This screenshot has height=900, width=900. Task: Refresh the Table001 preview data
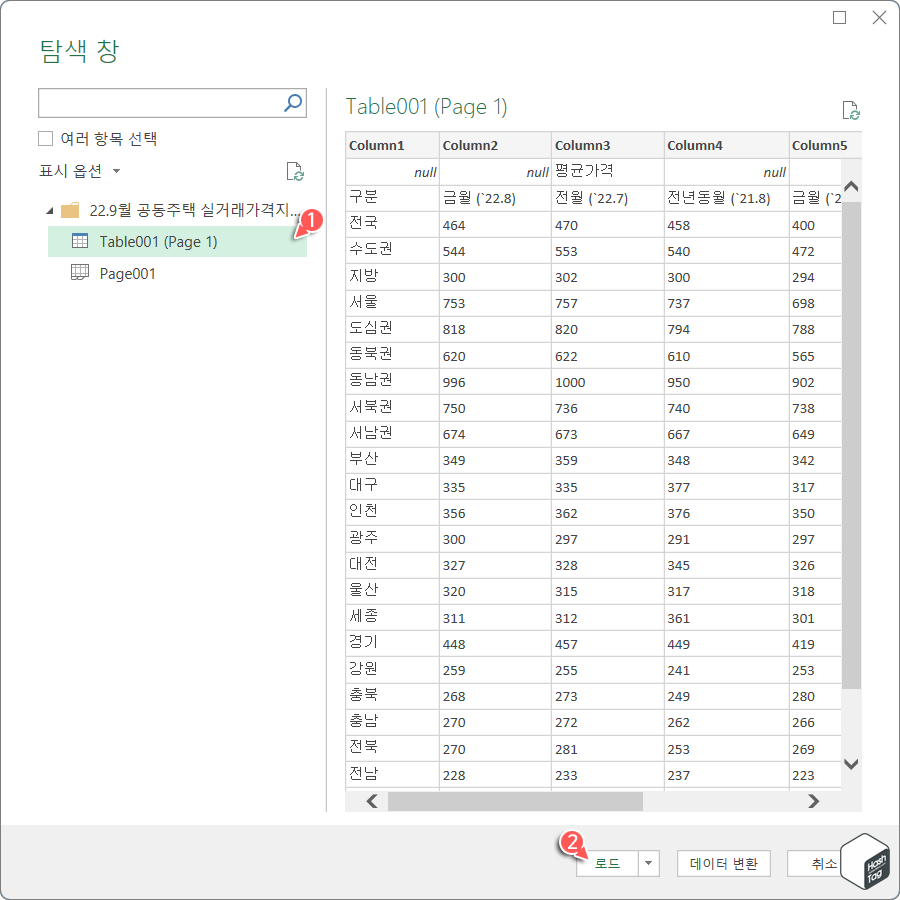point(851,112)
